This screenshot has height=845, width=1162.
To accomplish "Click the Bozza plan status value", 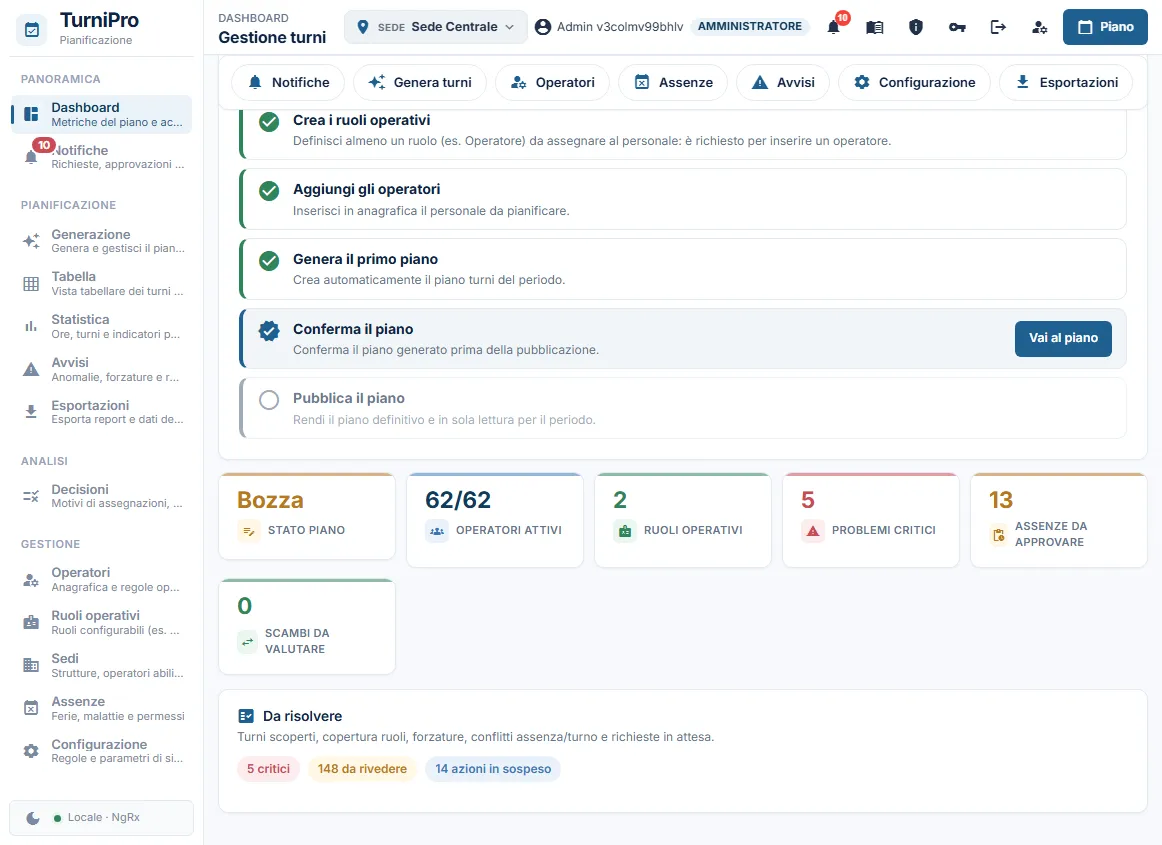I will coord(270,500).
